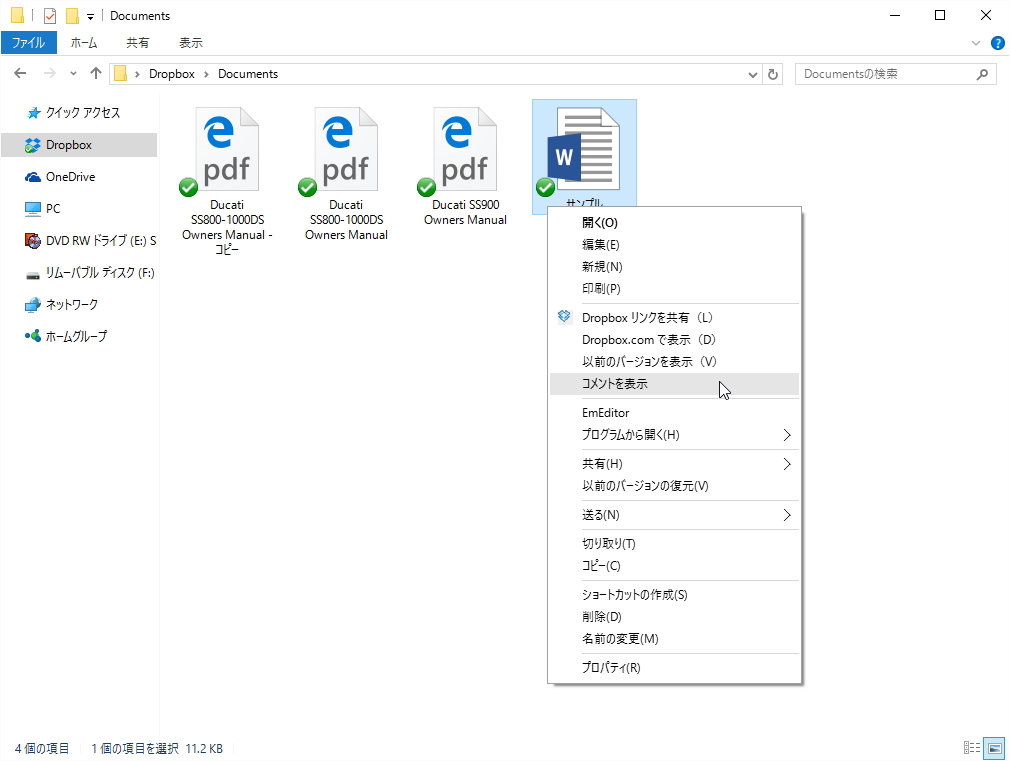Select the large thumbnails view icon

(993, 747)
